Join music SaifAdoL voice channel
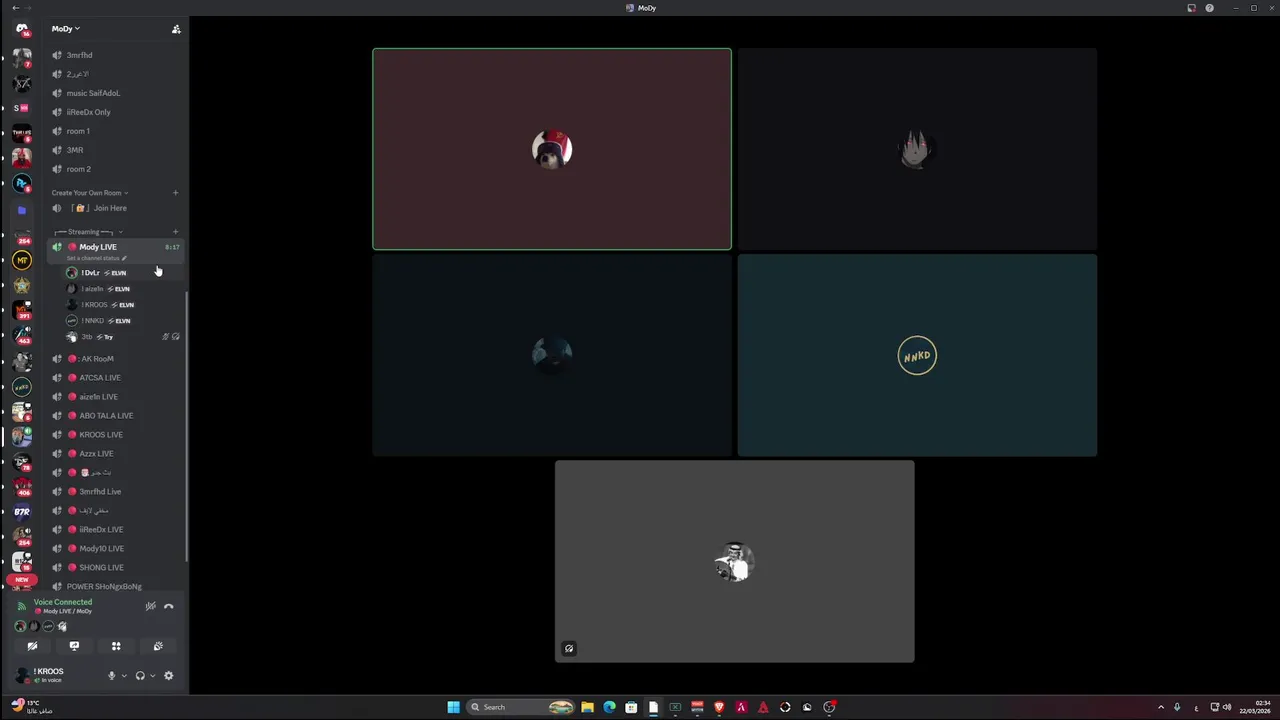The width and height of the screenshot is (1280, 720). pos(116,93)
